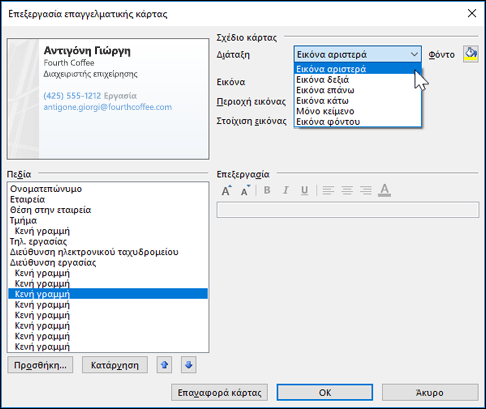The width and height of the screenshot is (486, 409).
Task: Open the font color picker
Action: pyautogui.click(x=384, y=190)
